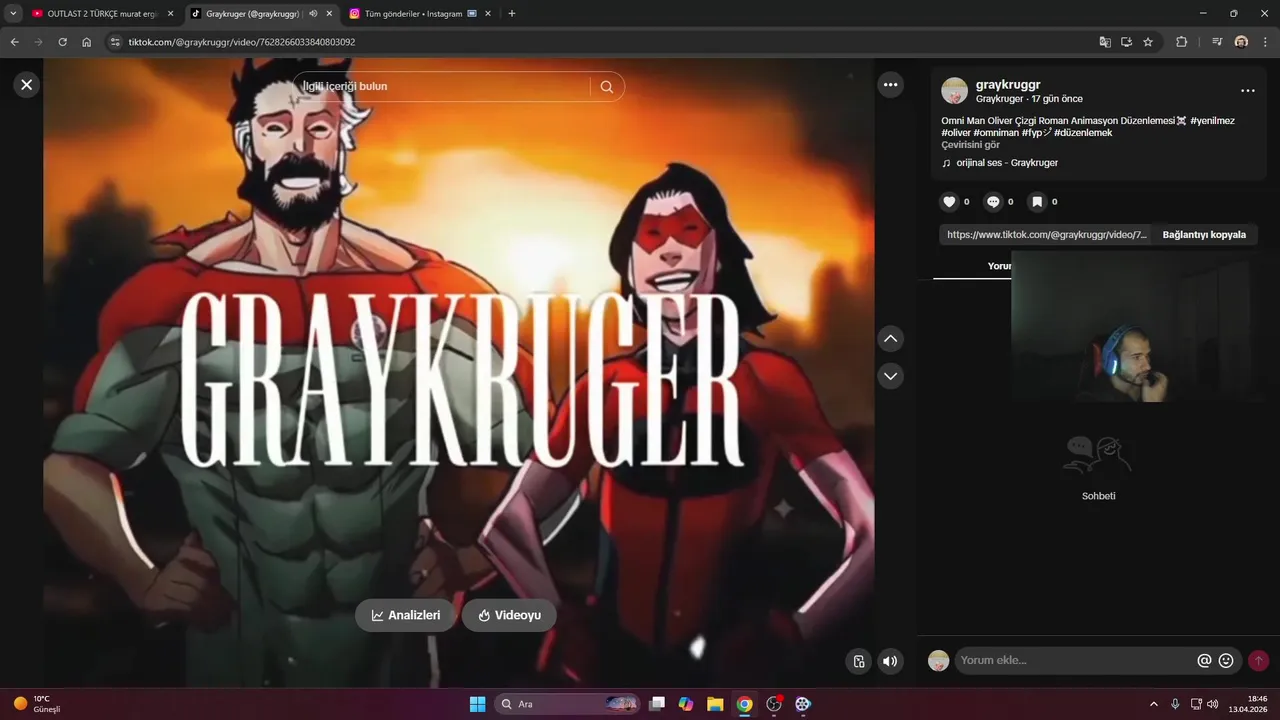This screenshot has height=720, width=1280.
Task: Open the graykruggr username link
Action: click(x=1008, y=85)
